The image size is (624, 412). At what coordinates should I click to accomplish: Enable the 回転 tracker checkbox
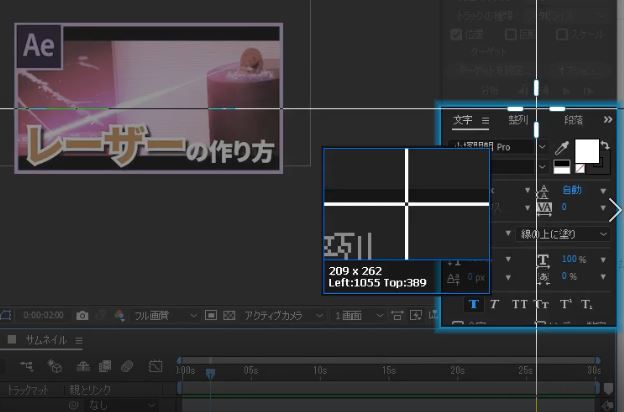click(x=511, y=34)
